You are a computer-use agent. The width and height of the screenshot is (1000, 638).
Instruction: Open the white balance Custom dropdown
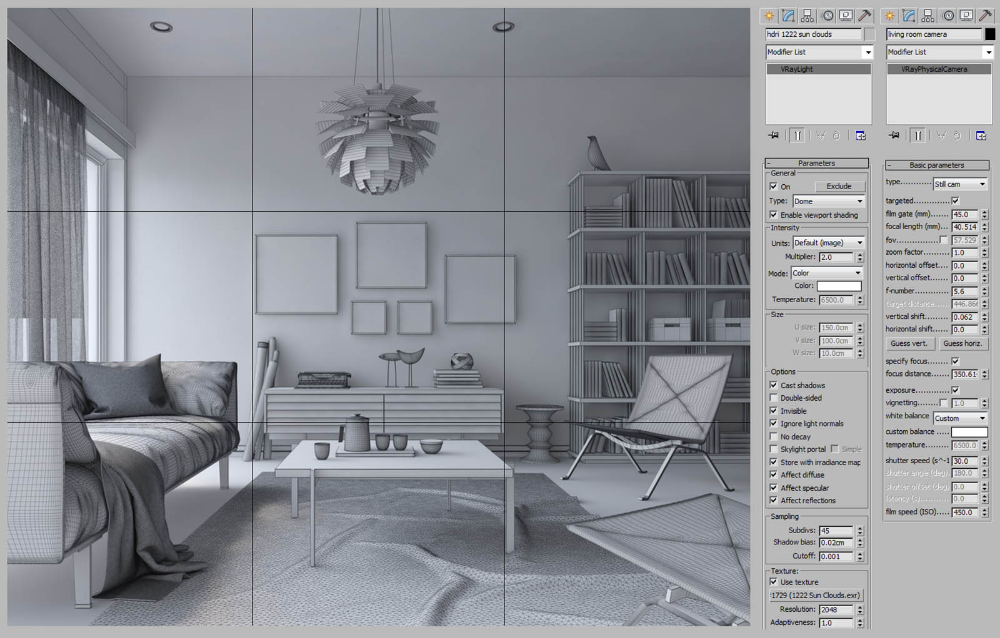pos(960,418)
